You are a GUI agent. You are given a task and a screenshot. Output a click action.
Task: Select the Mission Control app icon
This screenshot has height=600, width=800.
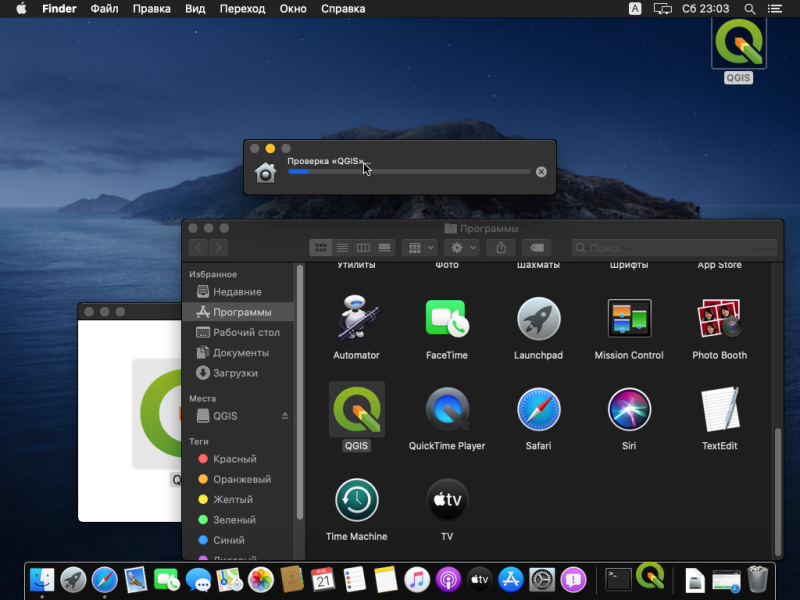[x=629, y=318]
